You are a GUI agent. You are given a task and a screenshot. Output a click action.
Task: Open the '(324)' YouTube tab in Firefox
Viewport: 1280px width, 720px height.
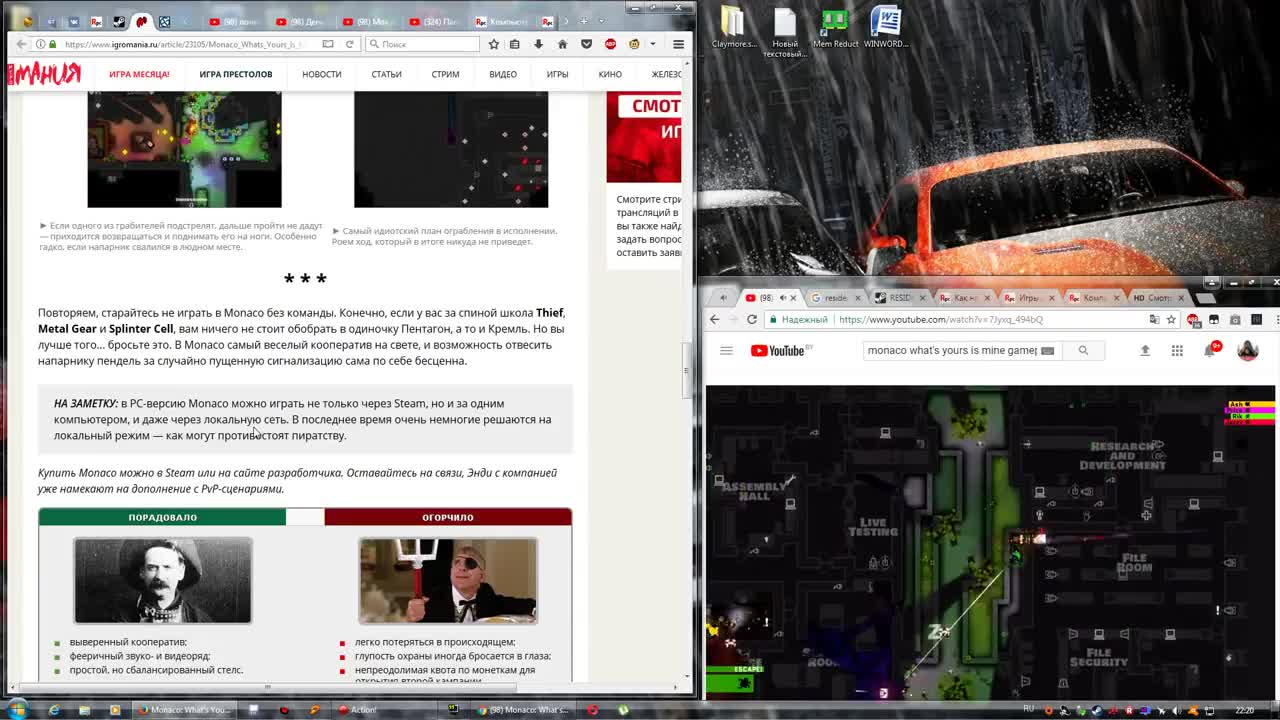pos(435,21)
